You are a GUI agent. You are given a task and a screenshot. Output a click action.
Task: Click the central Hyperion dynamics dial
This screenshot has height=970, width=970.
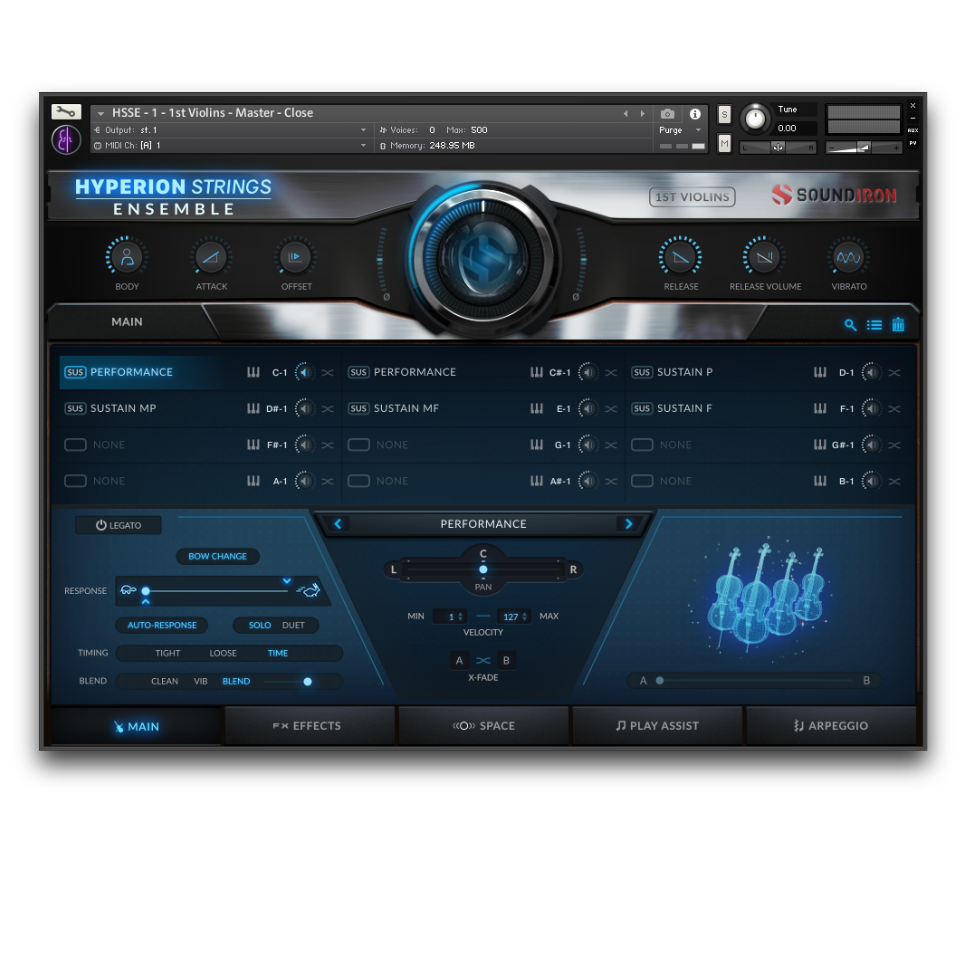click(x=483, y=257)
